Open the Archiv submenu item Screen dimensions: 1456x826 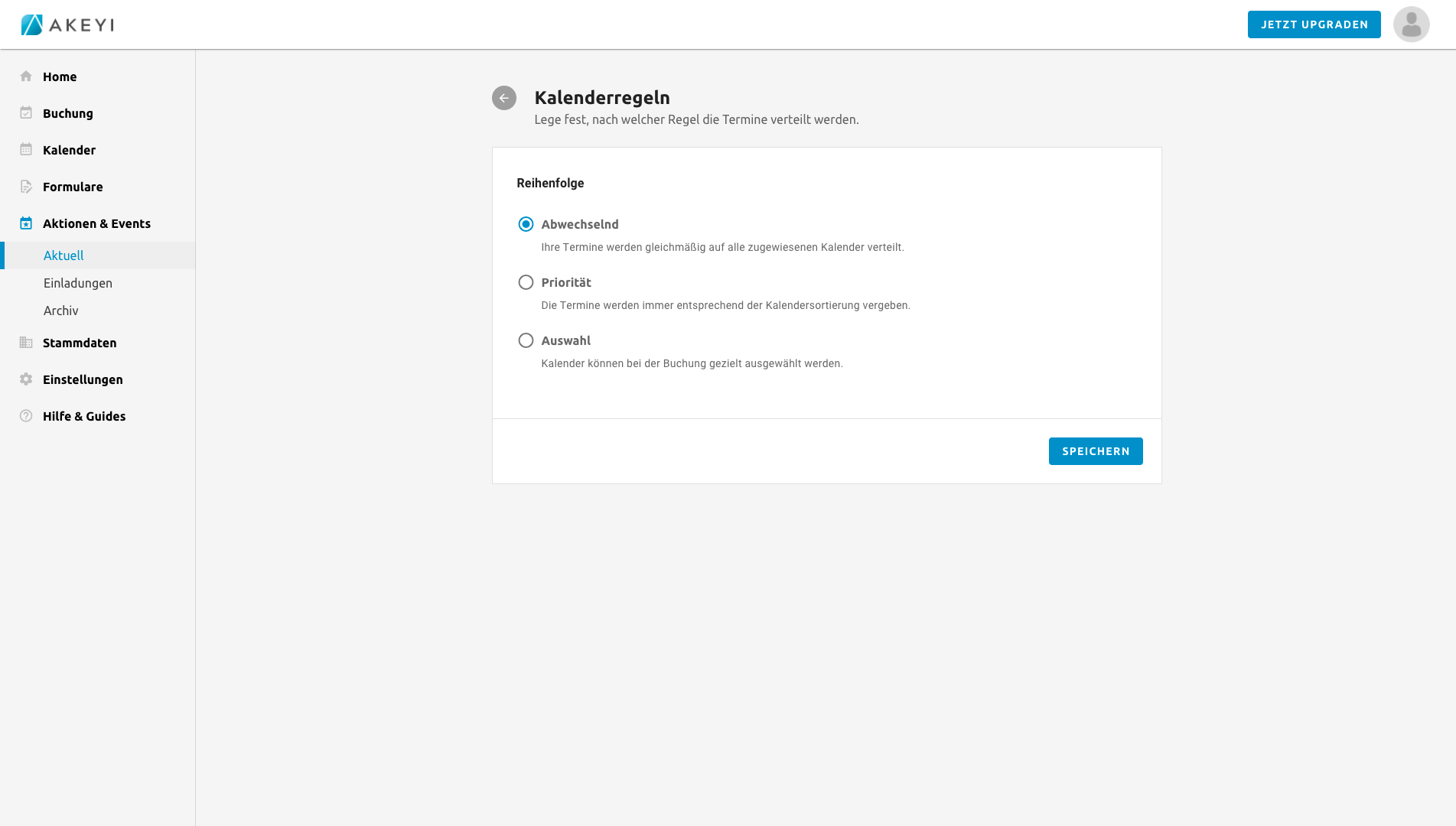coord(61,311)
